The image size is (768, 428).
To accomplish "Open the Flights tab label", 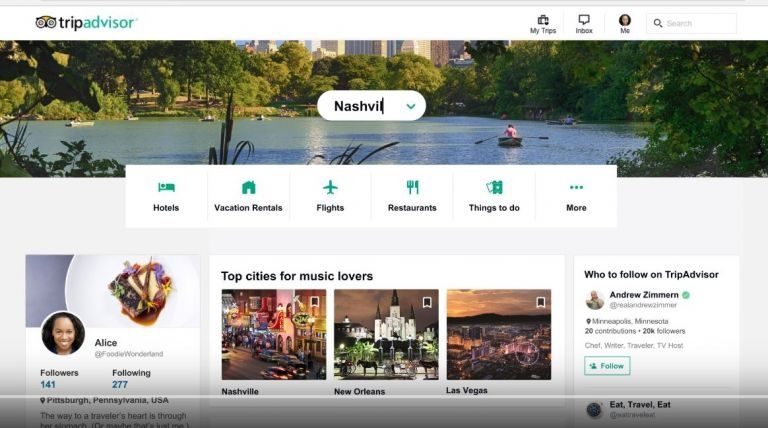I will tap(330, 208).
